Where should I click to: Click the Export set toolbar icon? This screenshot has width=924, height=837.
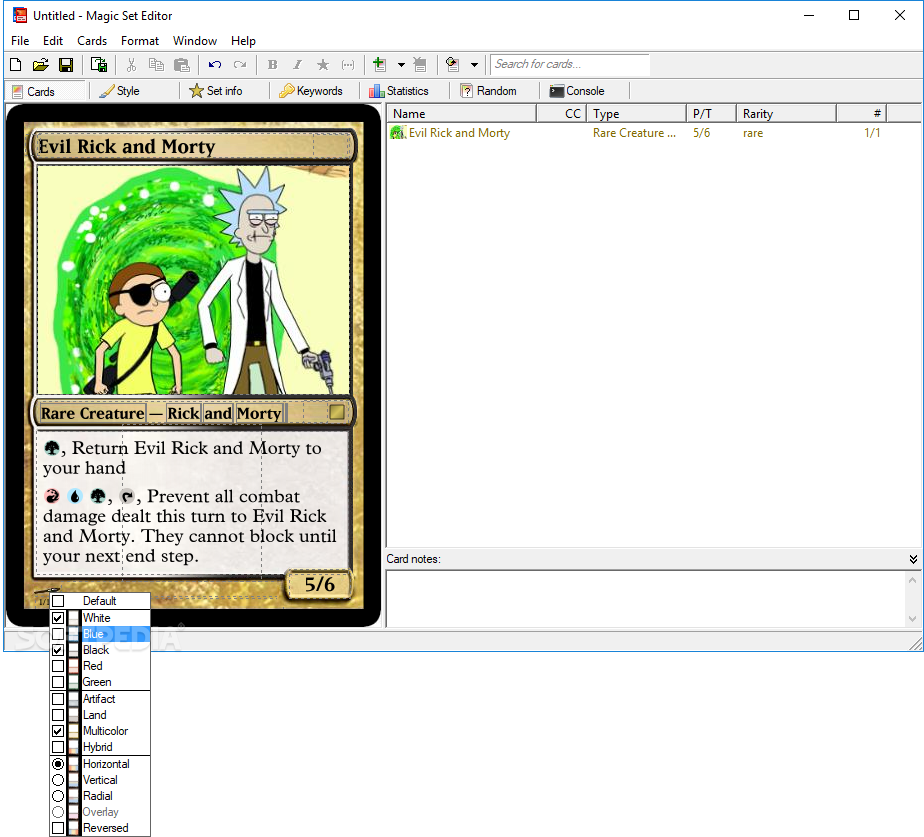[99, 65]
